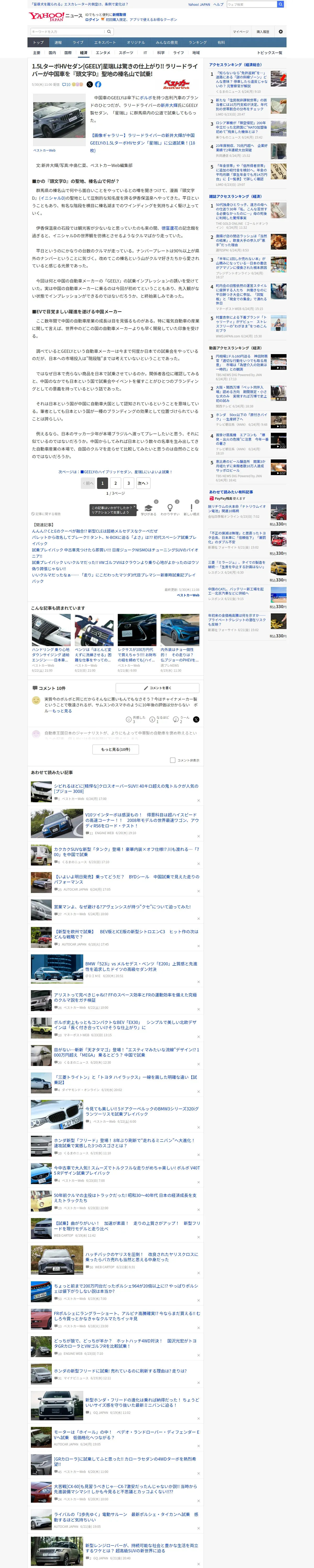
Task: Select the トップ navigation tab
Action: [x=38, y=43]
